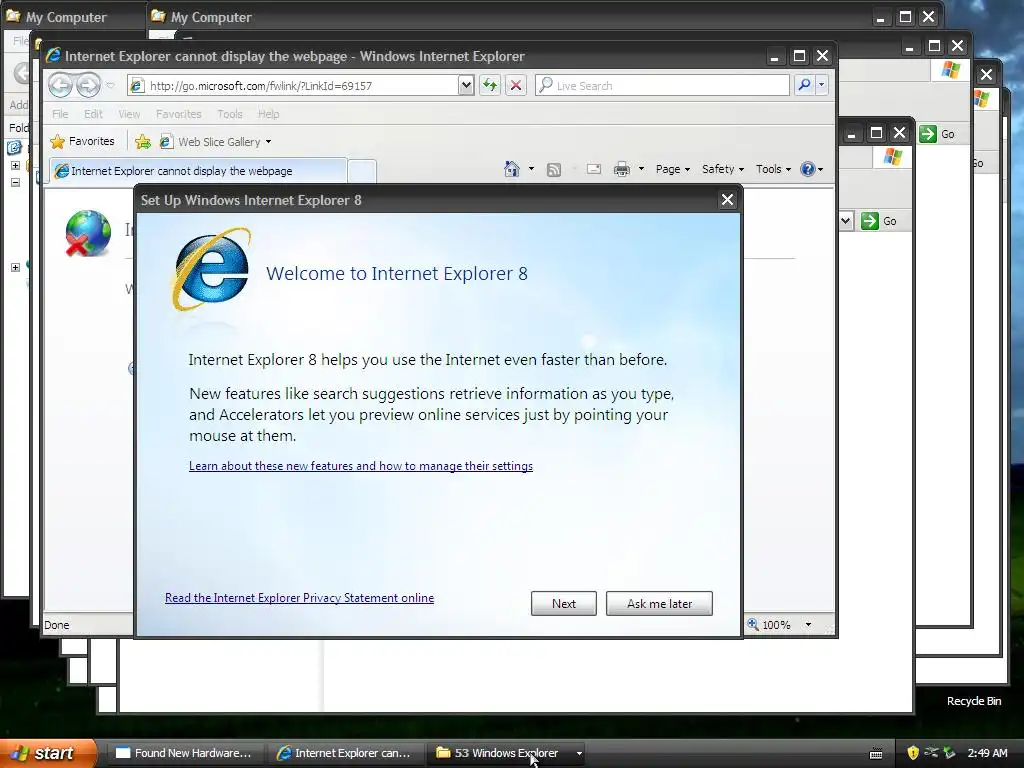Collapse the minus node in My Computer tree
Screen dimensions: 1024x768
15,182
